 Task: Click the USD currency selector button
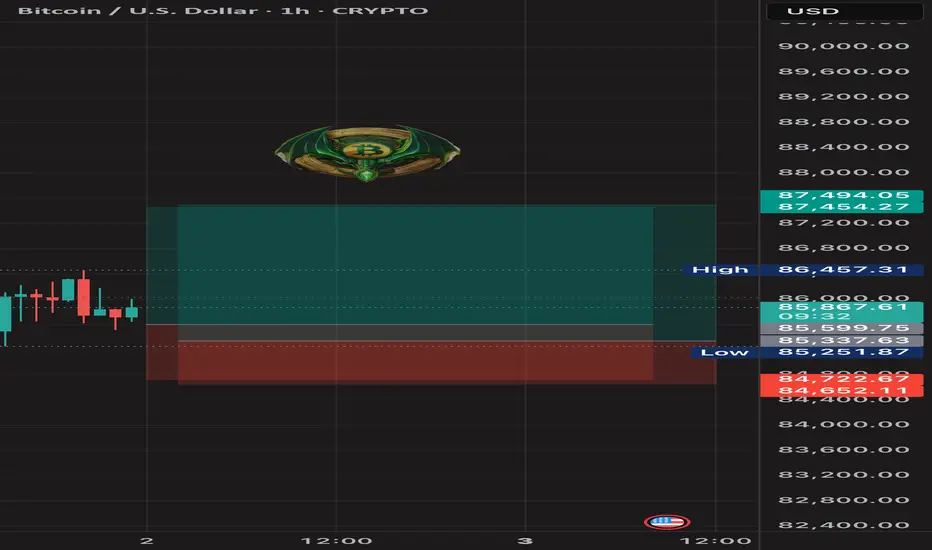pos(844,11)
